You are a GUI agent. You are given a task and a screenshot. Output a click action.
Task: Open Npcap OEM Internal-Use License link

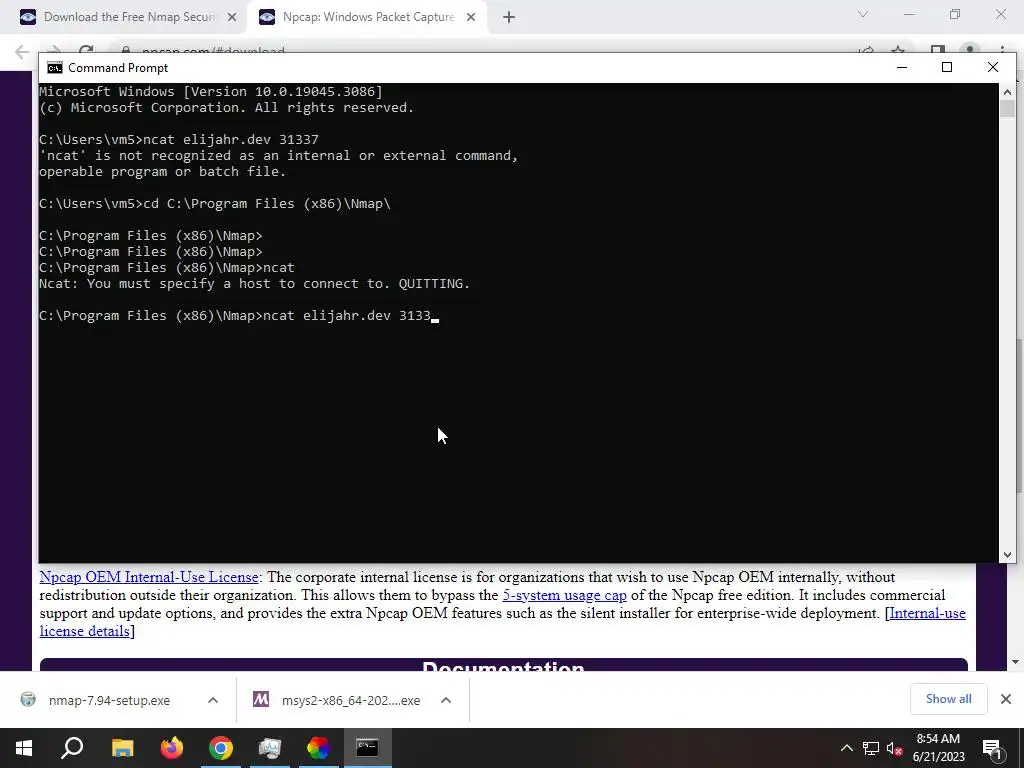coord(149,577)
